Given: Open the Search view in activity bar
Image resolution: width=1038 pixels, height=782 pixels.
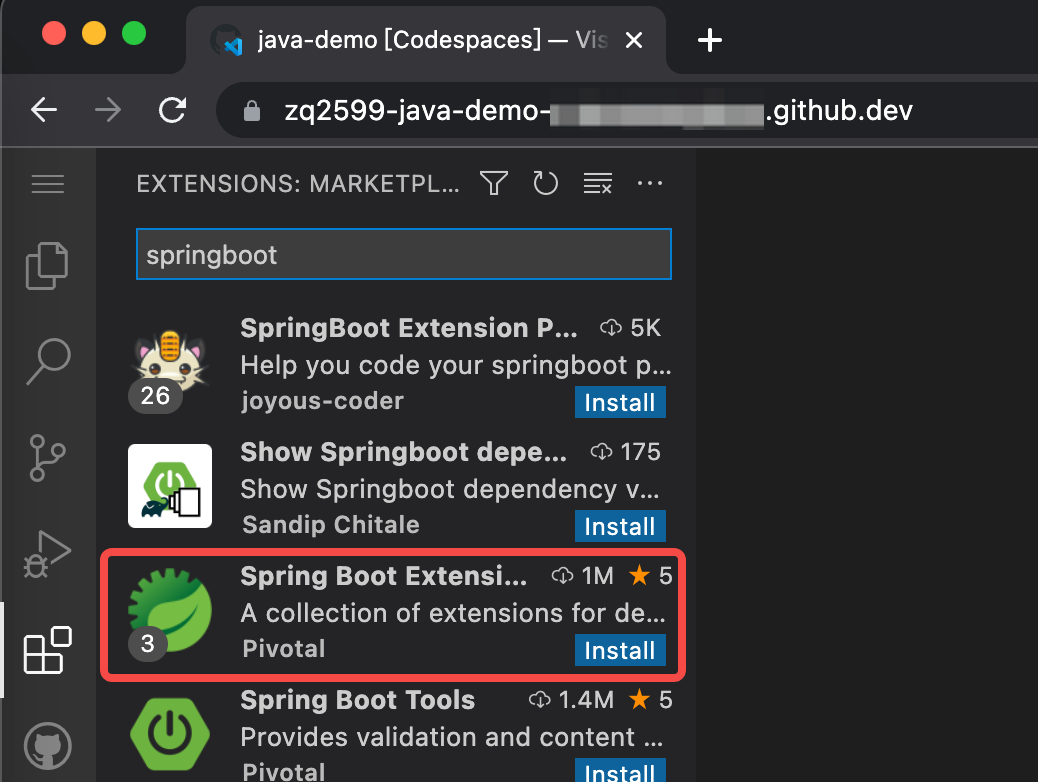Looking at the screenshot, I should [48, 362].
